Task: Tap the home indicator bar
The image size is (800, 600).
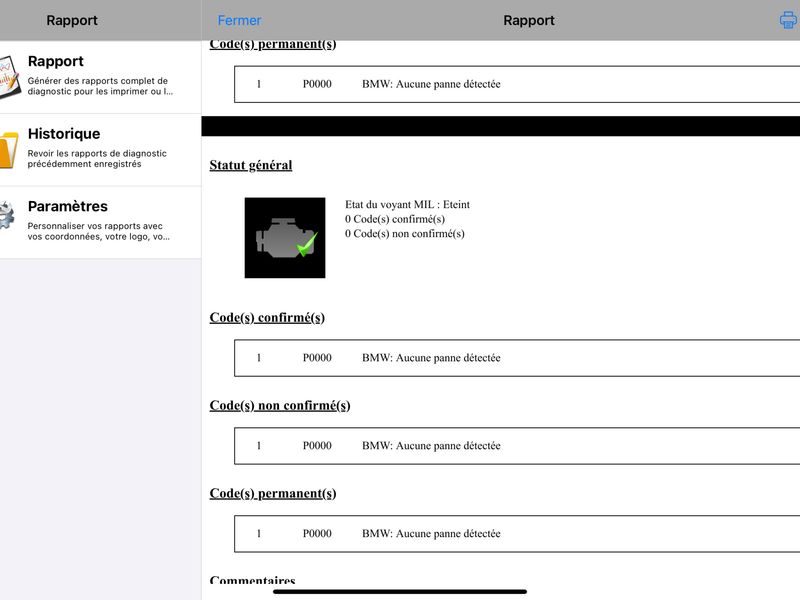Action: (x=400, y=592)
